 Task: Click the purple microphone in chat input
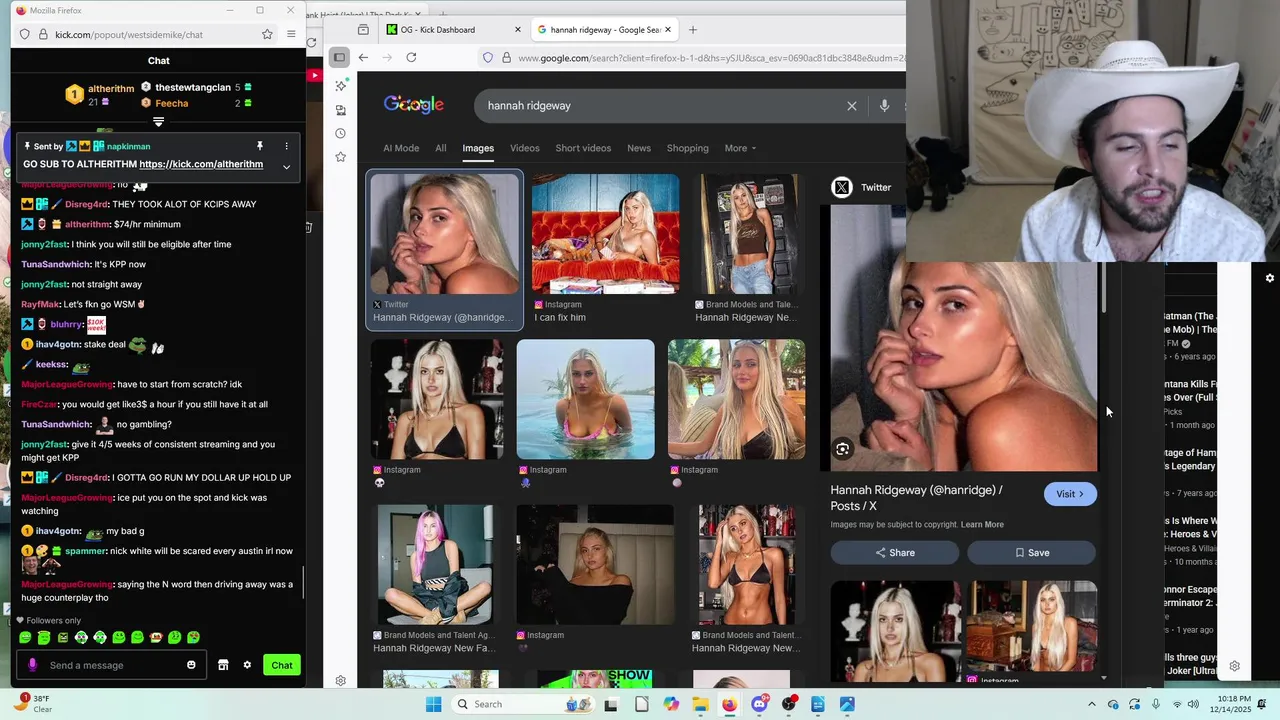click(33, 665)
